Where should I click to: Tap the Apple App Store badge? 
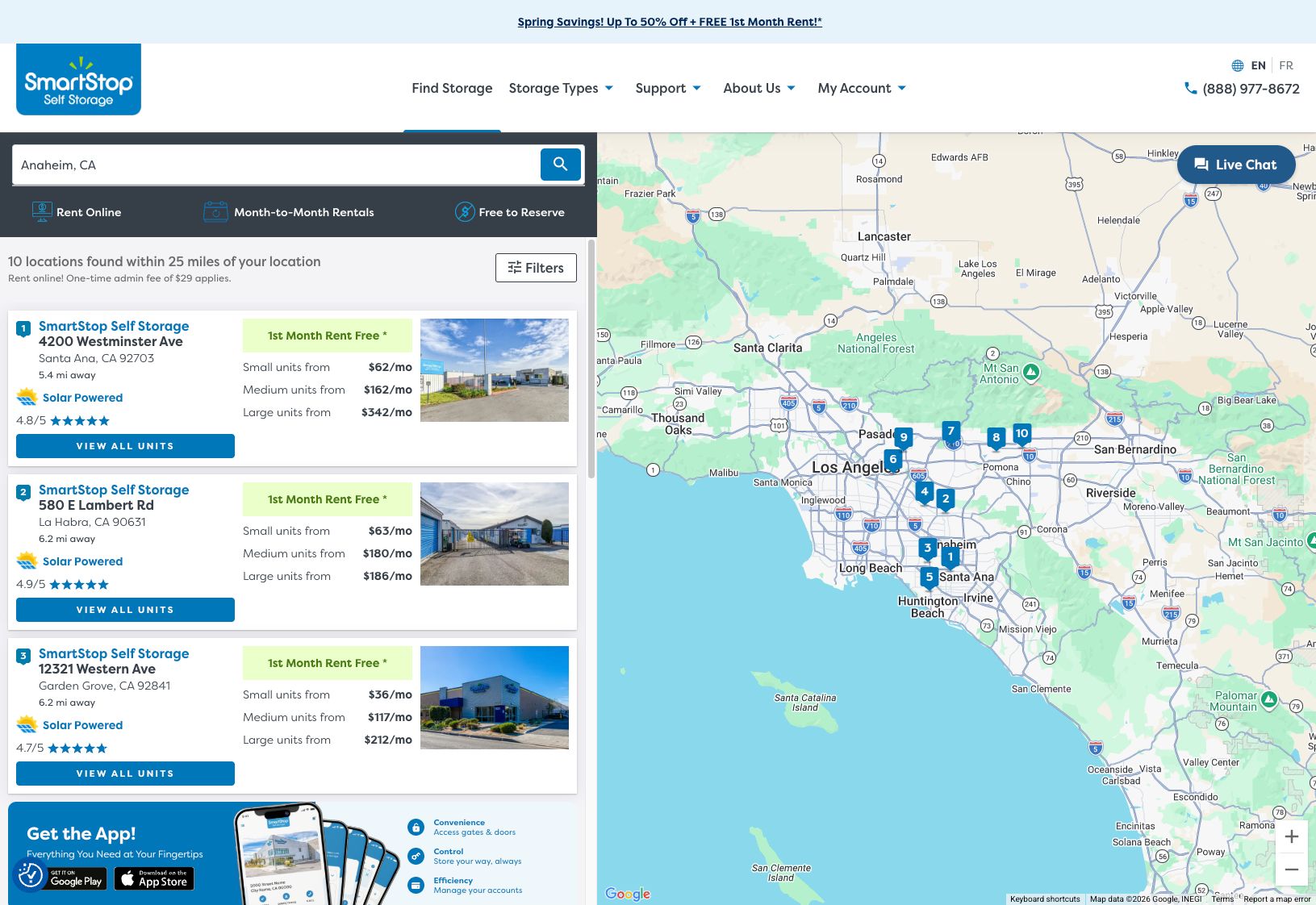(x=154, y=878)
